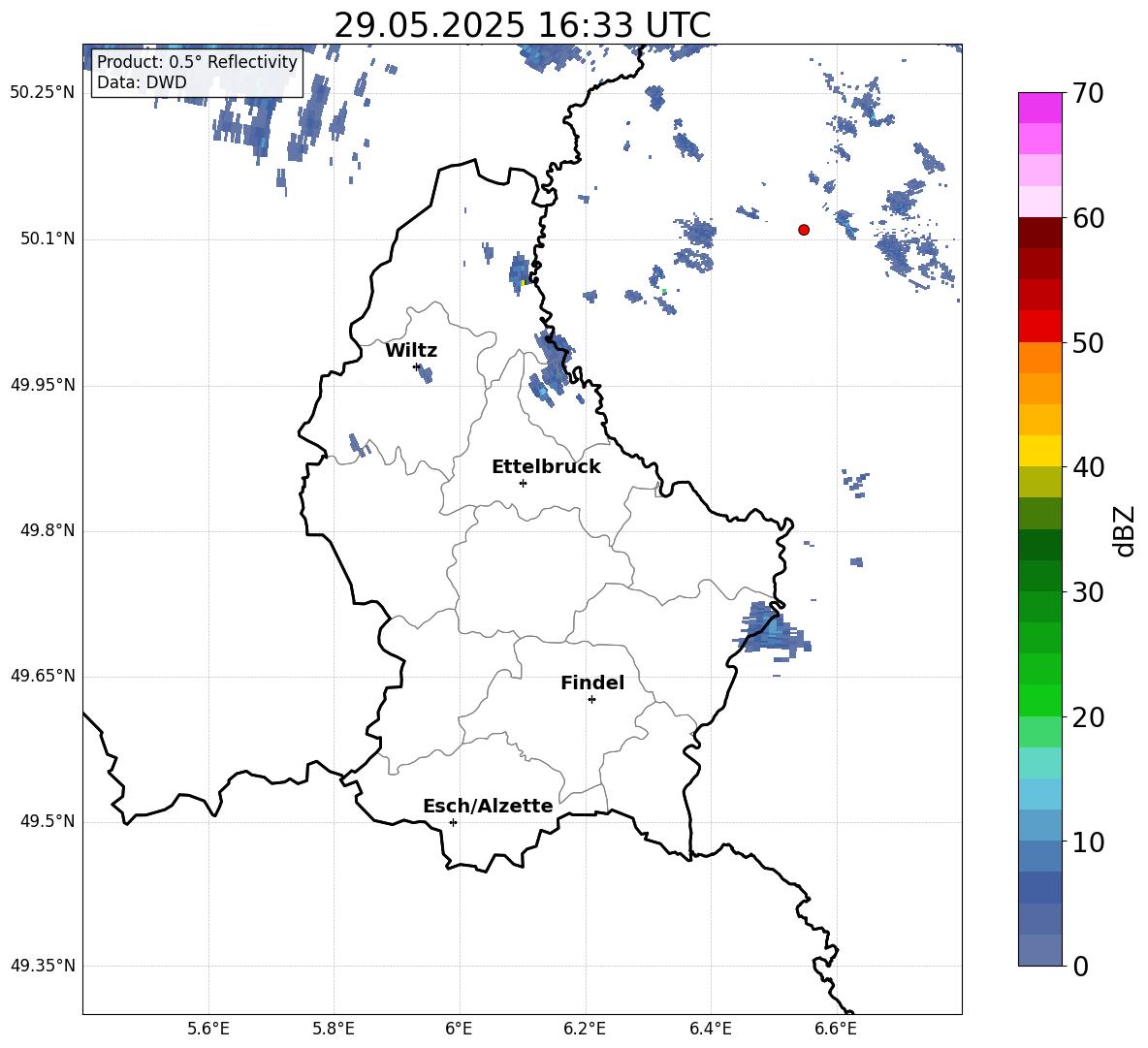Click the 5.6°E longitude label

pyautogui.click(x=208, y=1029)
